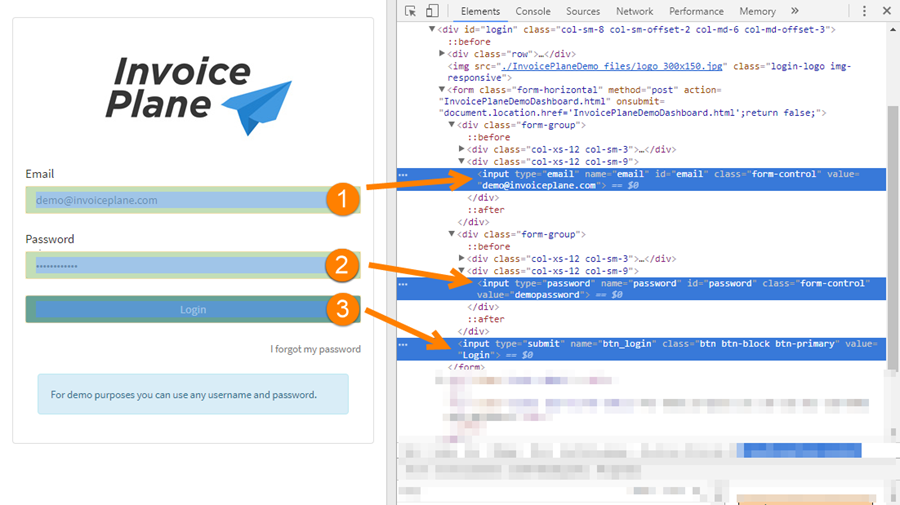This screenshot has height=505, width=900.
Task: Close the DevTools panel with the X
Action: 886,11
